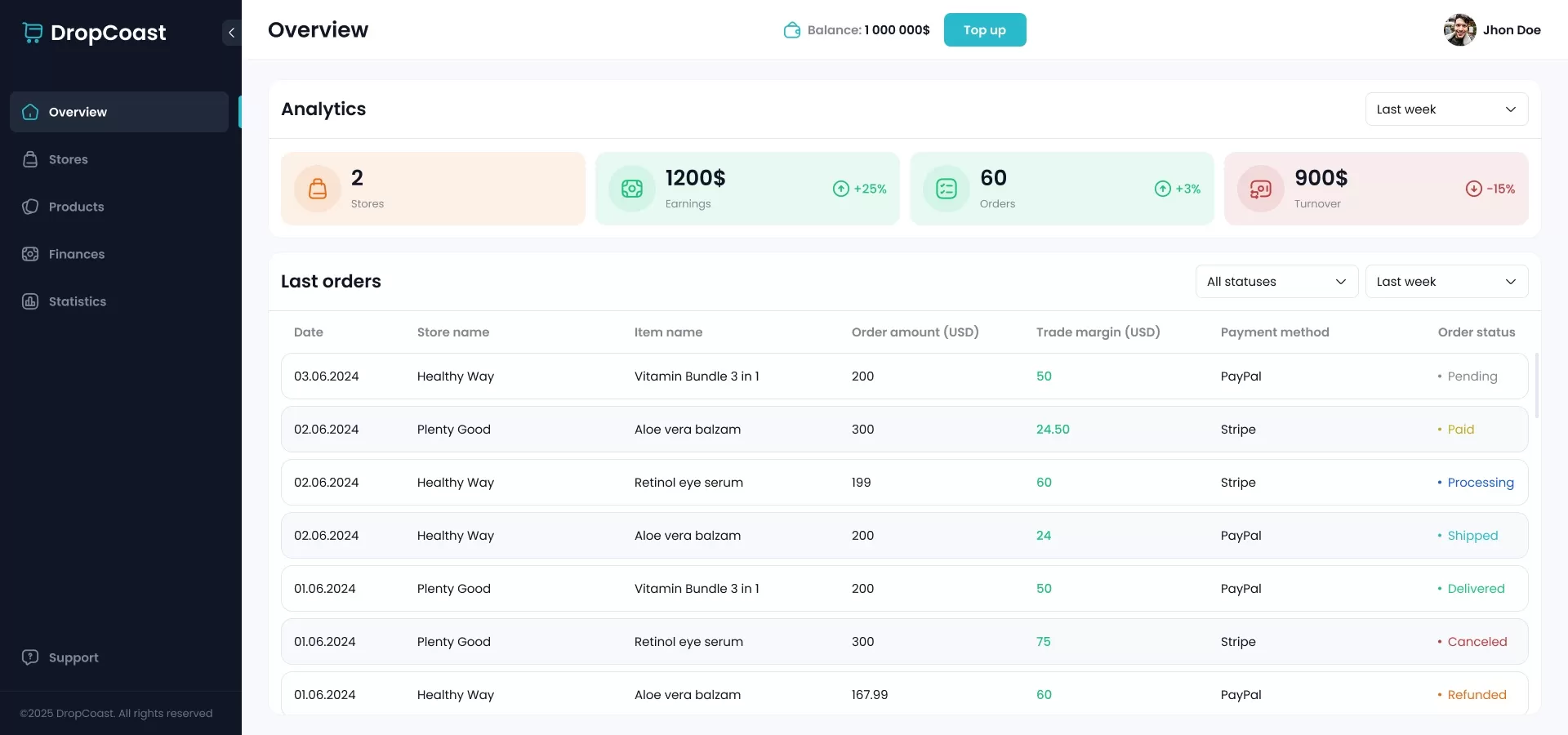
Task: Click the DropCoast cart logo icon
Action: pos(33,33)
